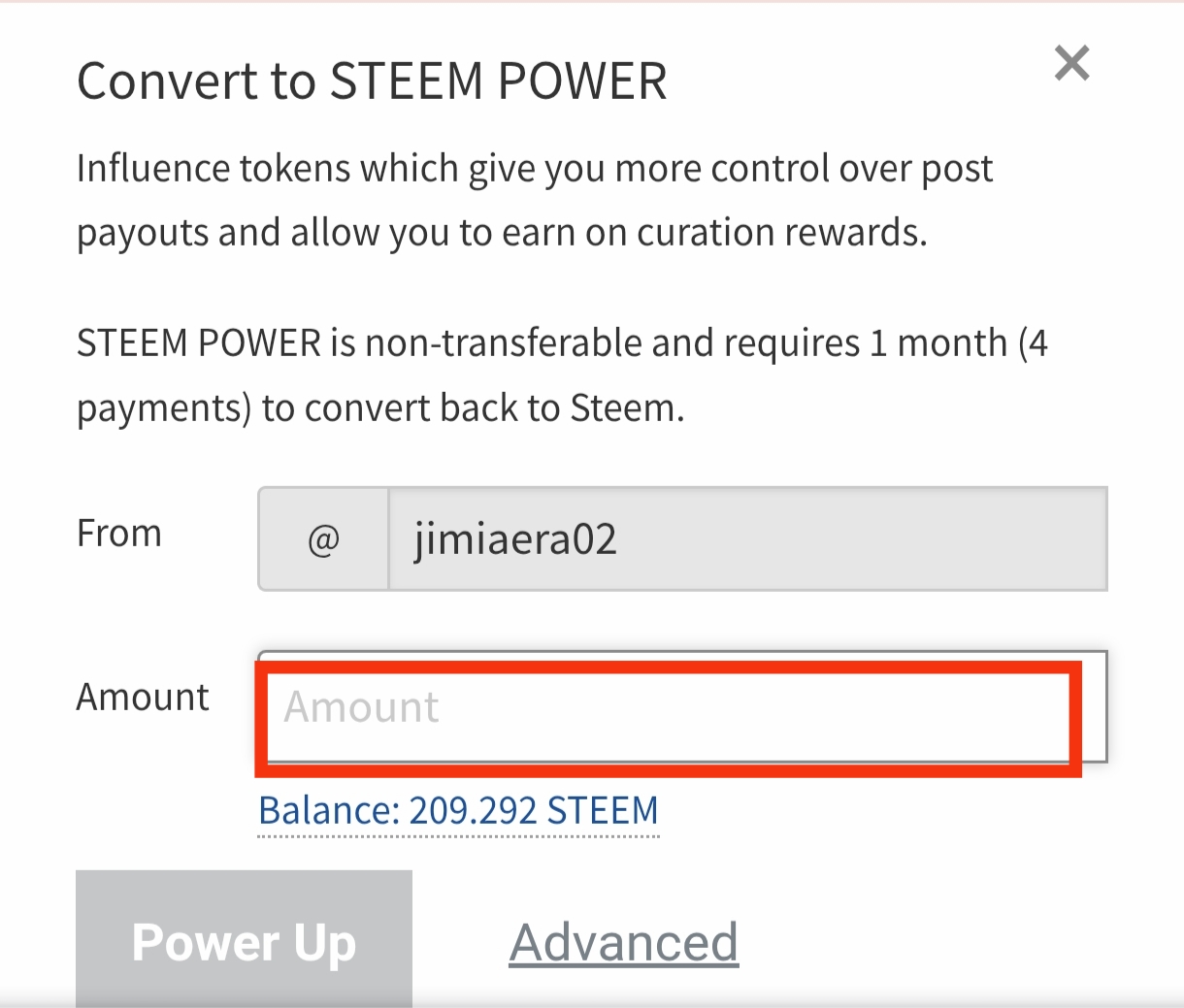Open the Advanced options link
This screenshot has width=1184, height=1008.
click(x=624, y=942)
